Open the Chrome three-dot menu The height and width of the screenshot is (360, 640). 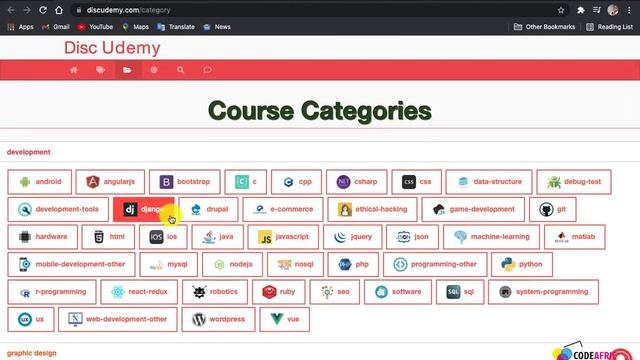[629, 10]
